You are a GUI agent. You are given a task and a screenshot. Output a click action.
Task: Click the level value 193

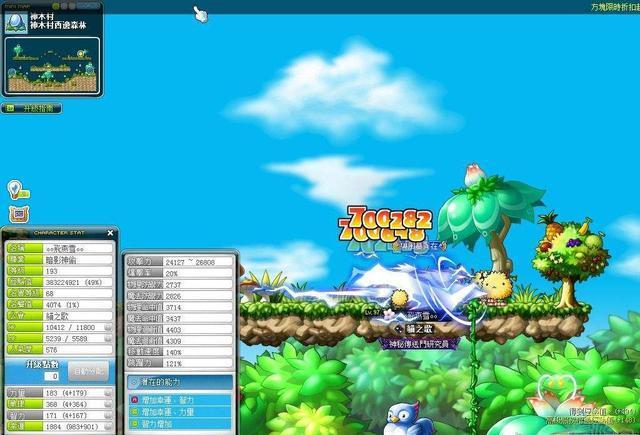coord(78,271)
